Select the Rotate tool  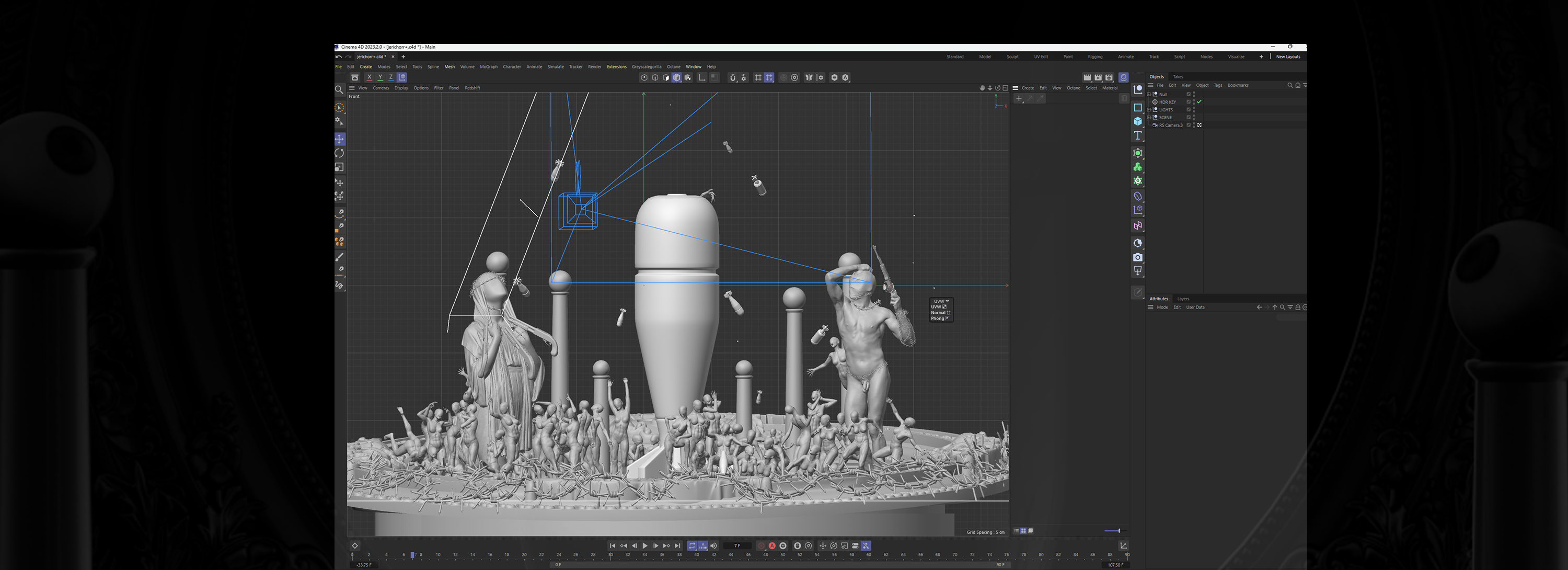click(x=340, y=153)
